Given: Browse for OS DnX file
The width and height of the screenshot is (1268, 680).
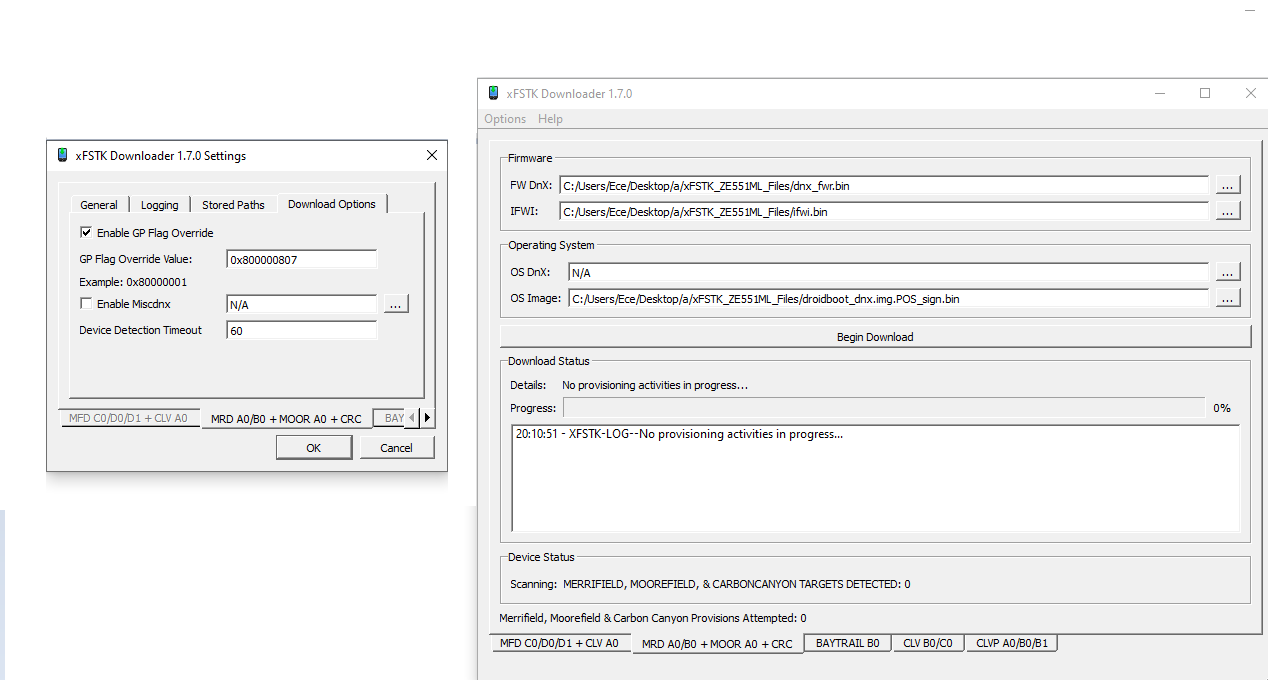Looking at the screenshot, I should [x=1228, y=272].
